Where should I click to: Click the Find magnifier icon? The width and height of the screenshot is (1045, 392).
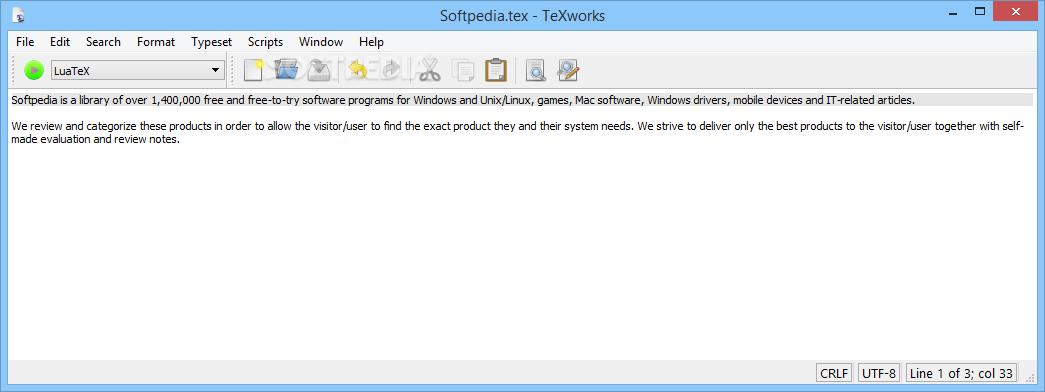click(x=535, y=70)
